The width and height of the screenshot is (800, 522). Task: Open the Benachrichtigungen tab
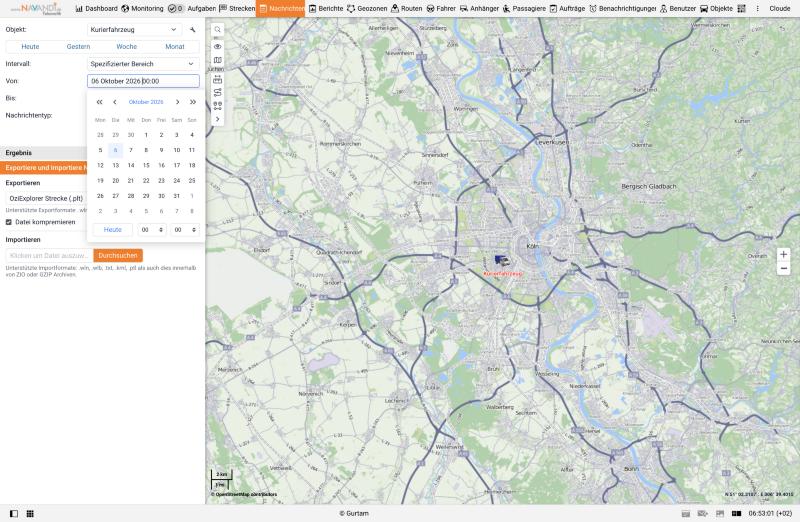click(x=622, y=9)
